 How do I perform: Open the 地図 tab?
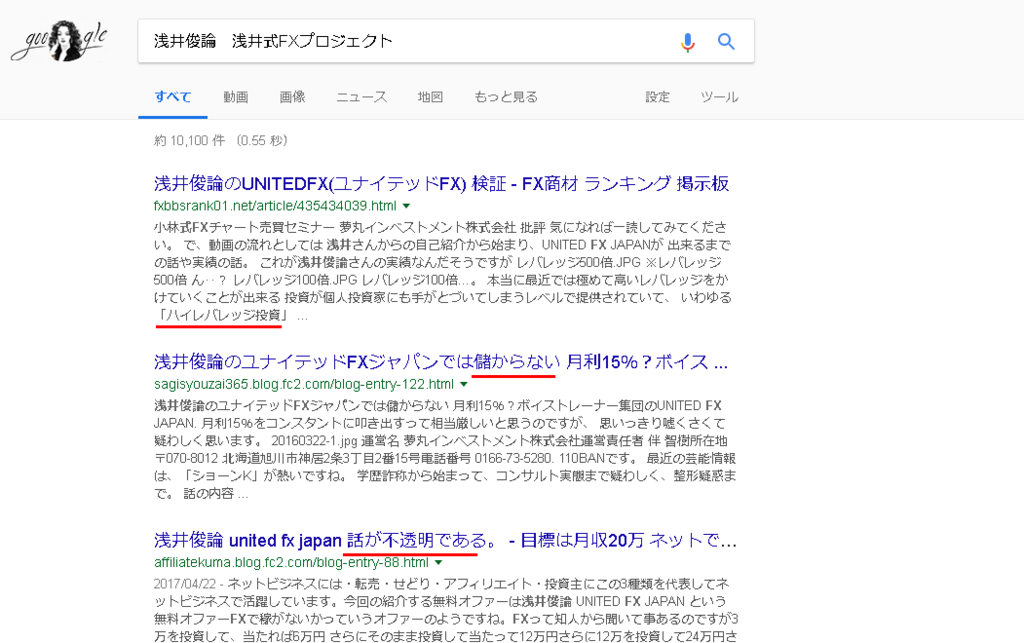430,97
